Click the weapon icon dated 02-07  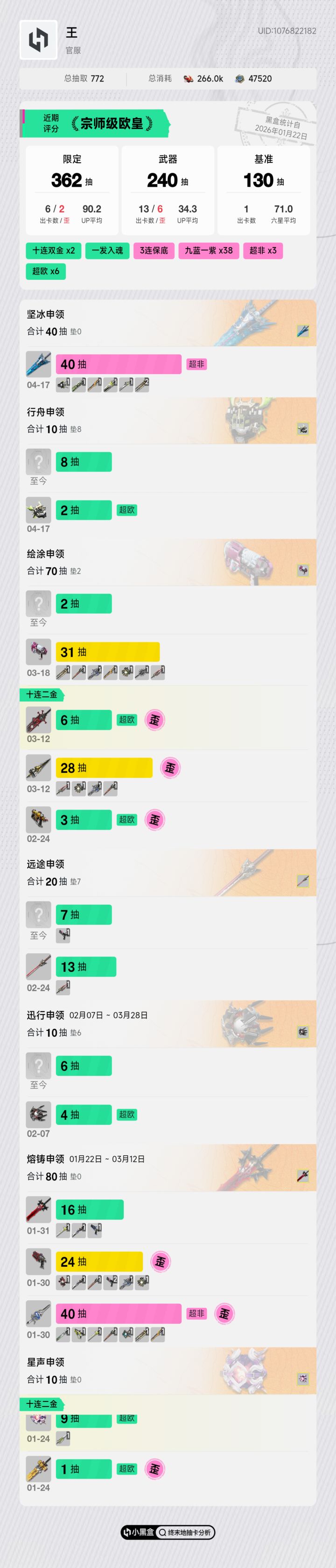click(38, 1115)
